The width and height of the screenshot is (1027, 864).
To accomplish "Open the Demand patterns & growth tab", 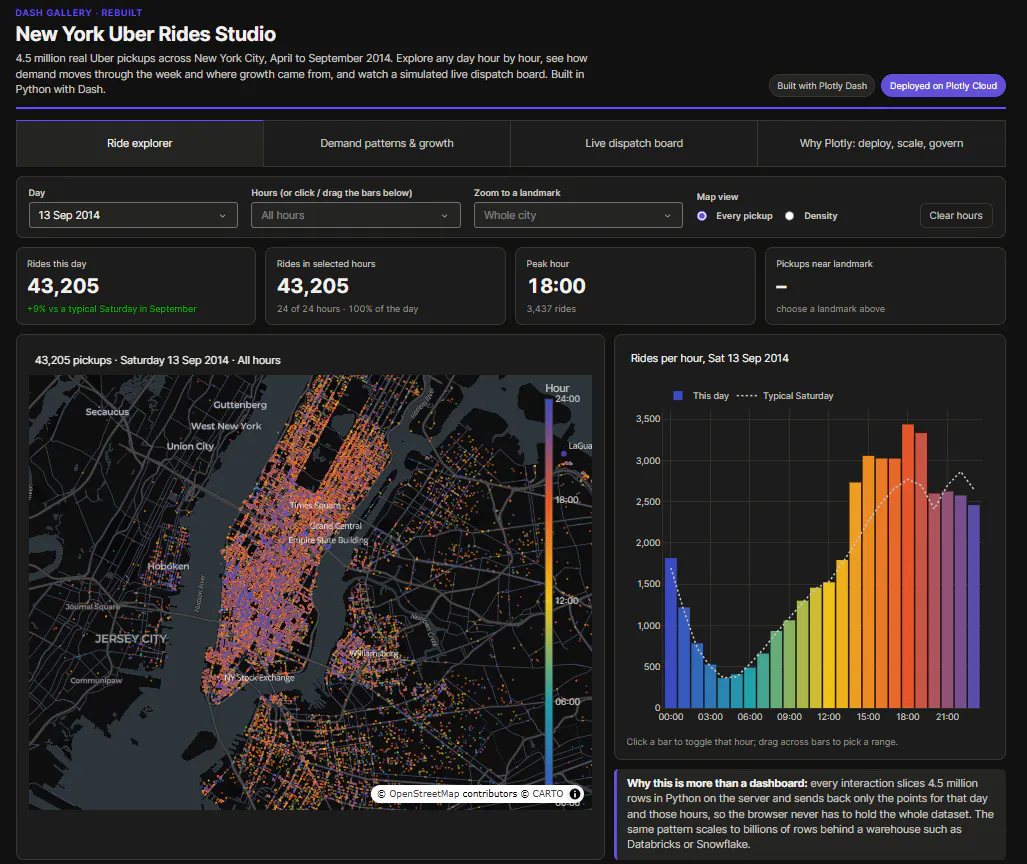I will [x=387, y=143].
